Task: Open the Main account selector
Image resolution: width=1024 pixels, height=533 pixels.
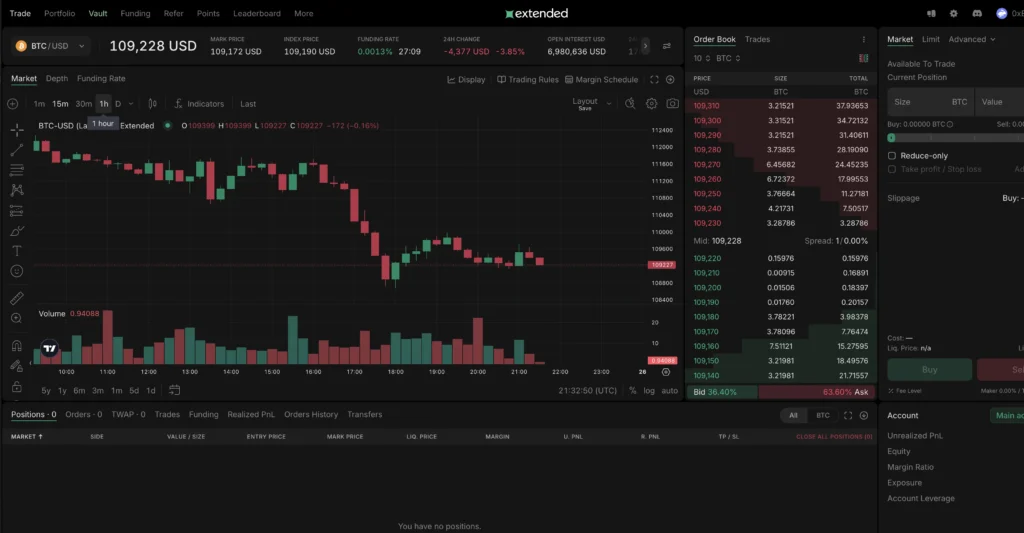Action: [x=1007, y=415]
